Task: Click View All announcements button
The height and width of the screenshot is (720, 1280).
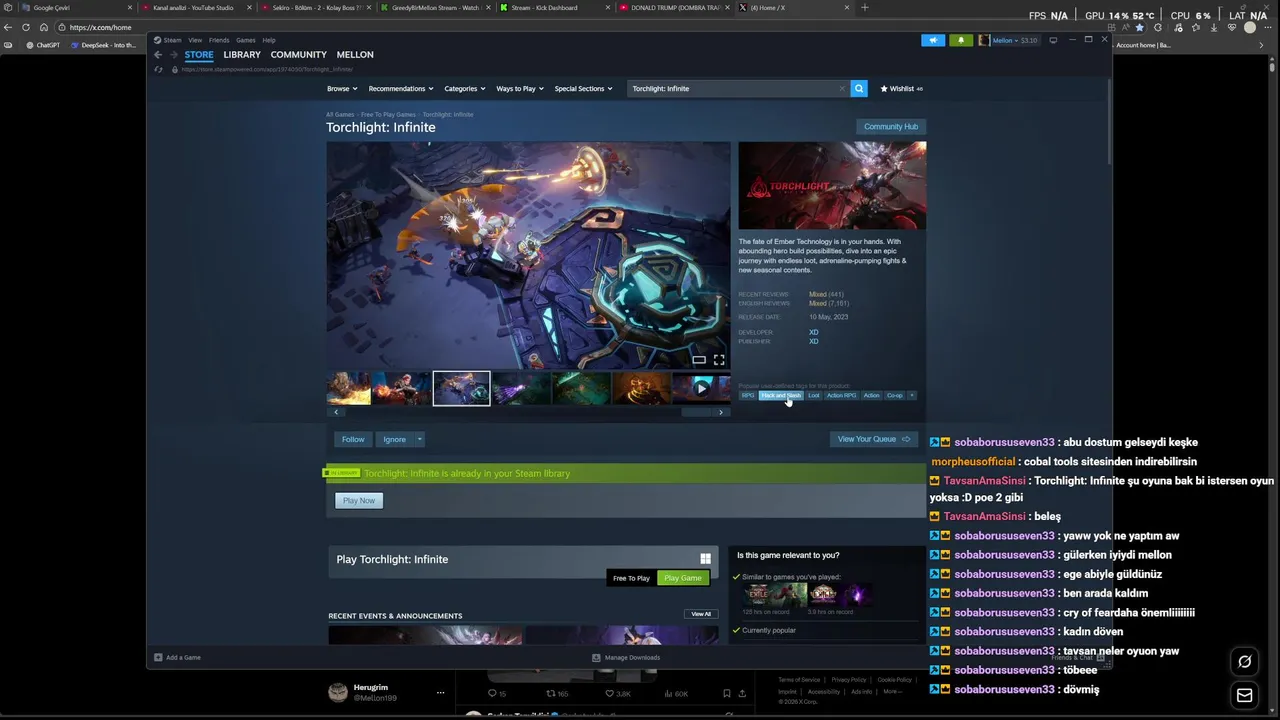Action: point(701,614)
